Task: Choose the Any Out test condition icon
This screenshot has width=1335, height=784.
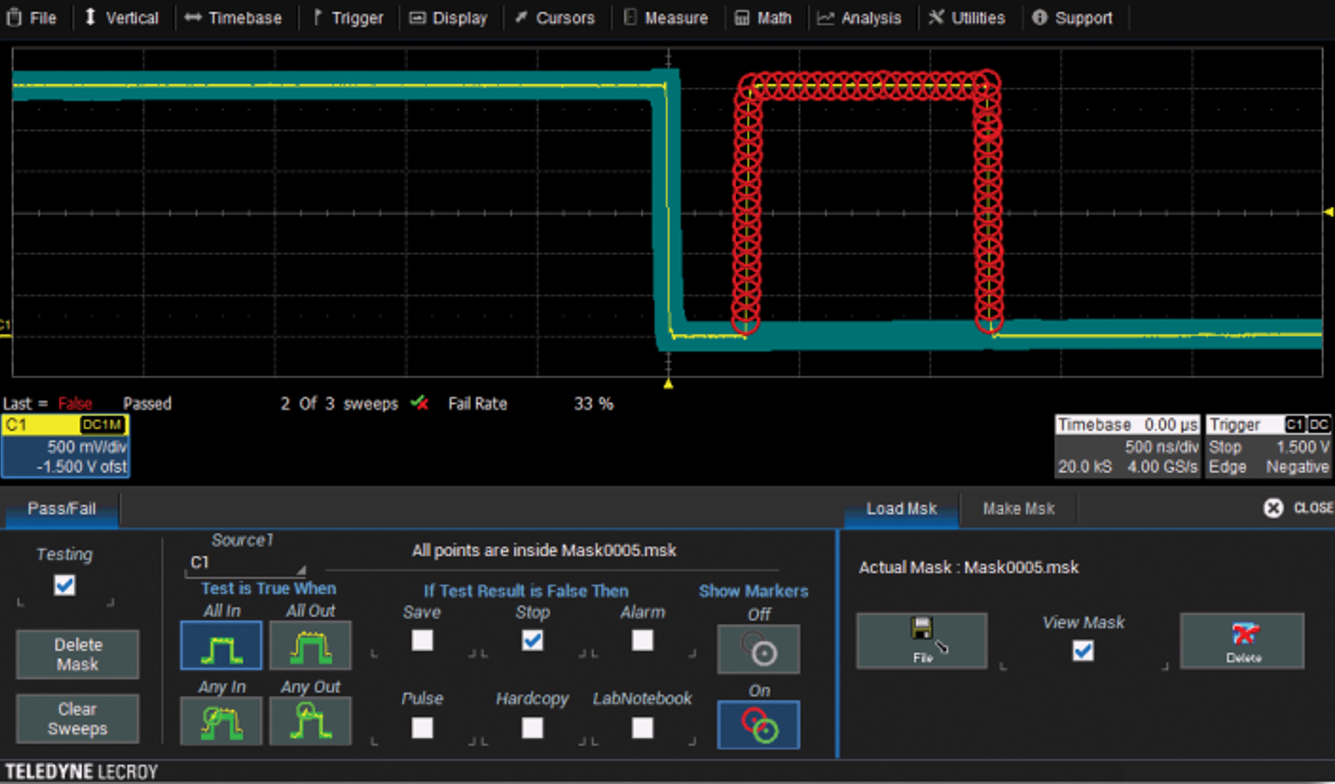Action: coord(310,721)
